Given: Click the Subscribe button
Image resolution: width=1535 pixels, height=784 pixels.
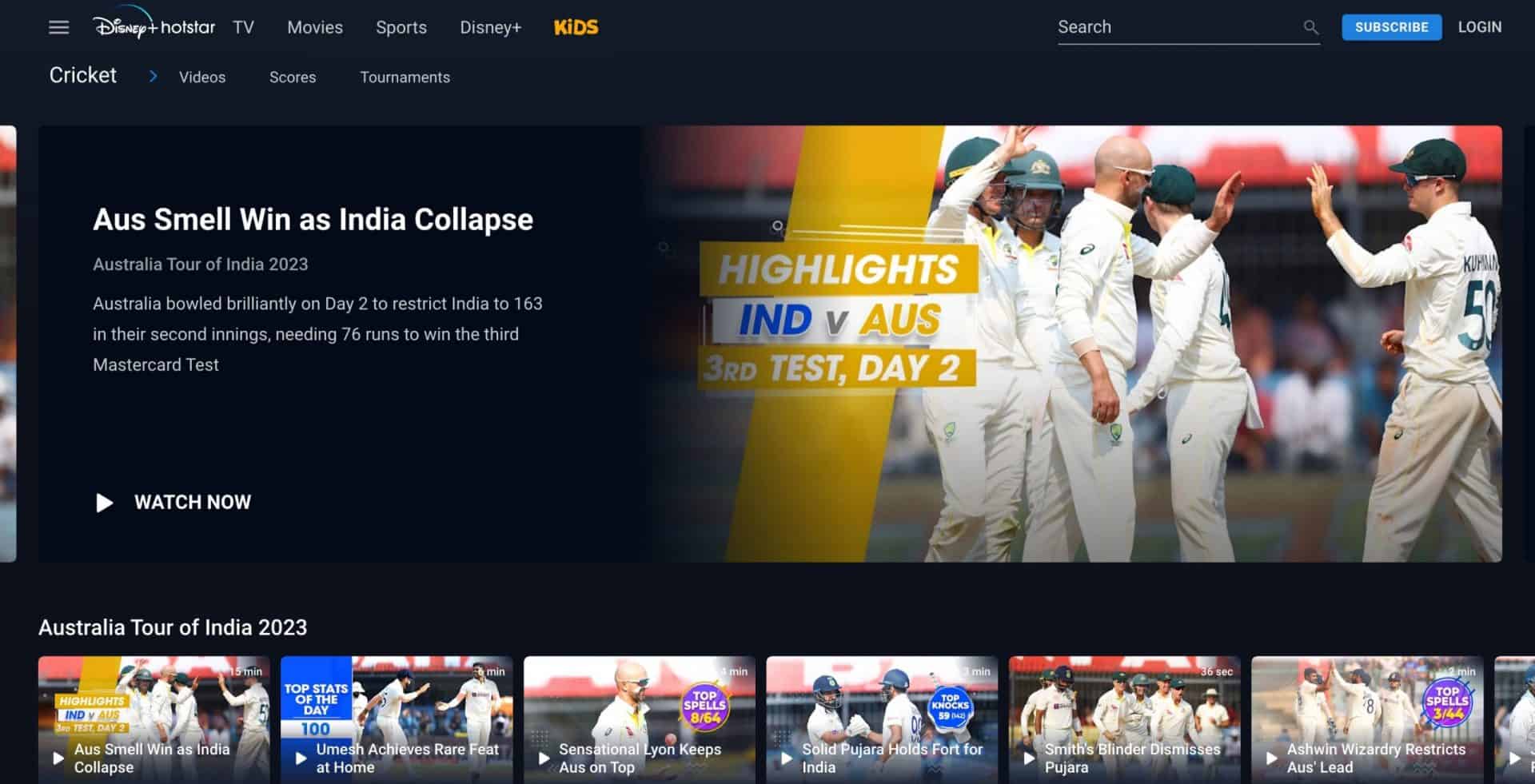Looking at the screenshot, I should 1391,27.
